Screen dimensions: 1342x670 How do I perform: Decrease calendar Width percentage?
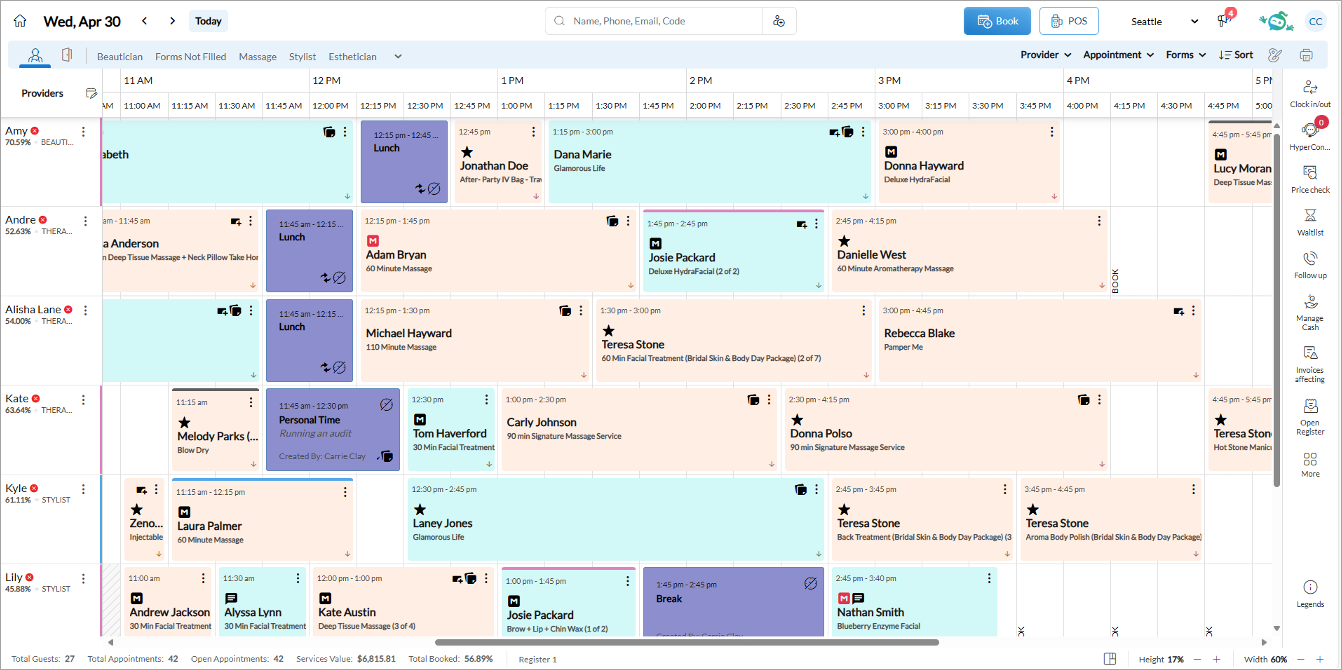tap(1301, 659)
